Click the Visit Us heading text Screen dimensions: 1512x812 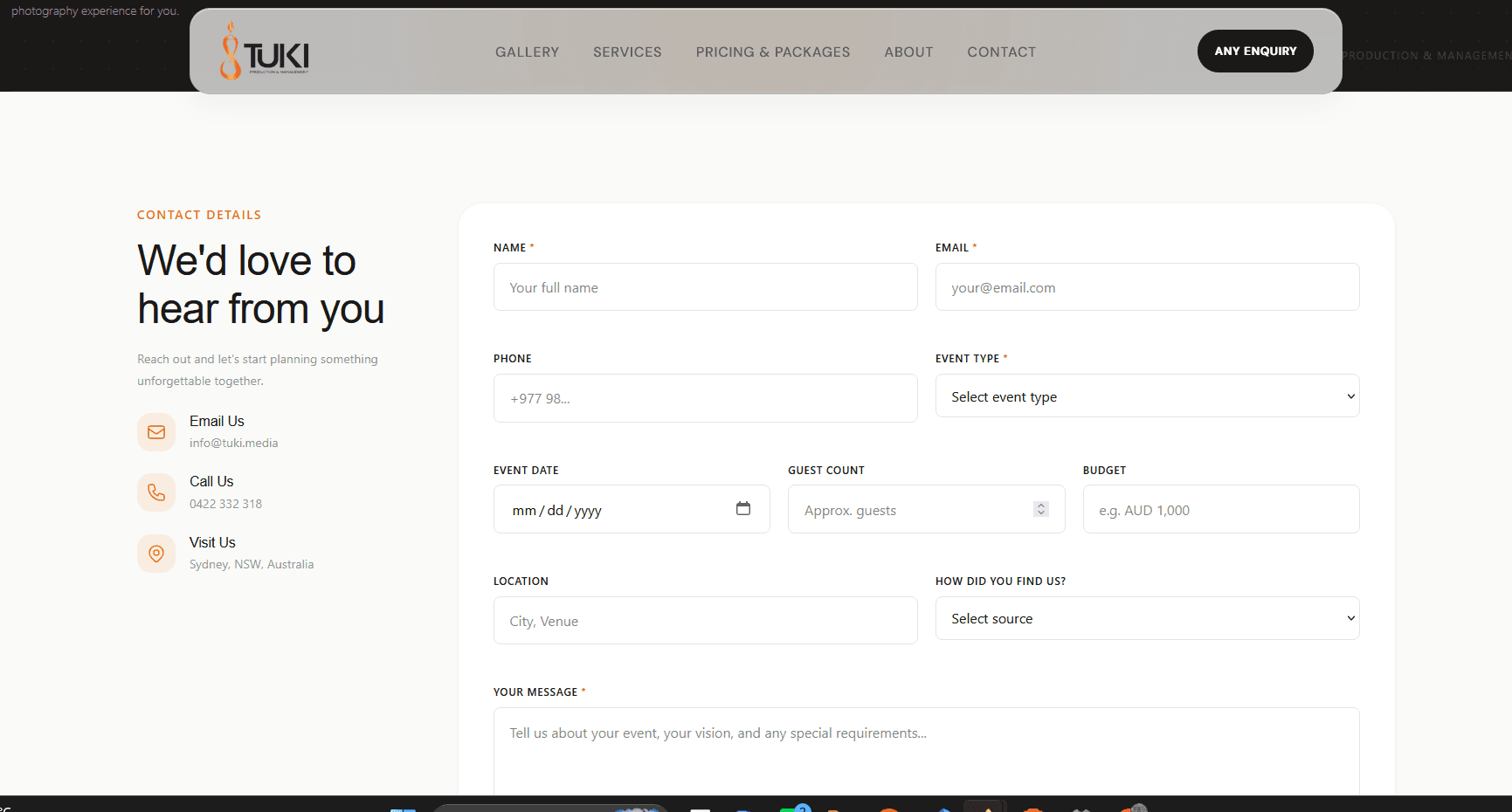tap(212, 542)
